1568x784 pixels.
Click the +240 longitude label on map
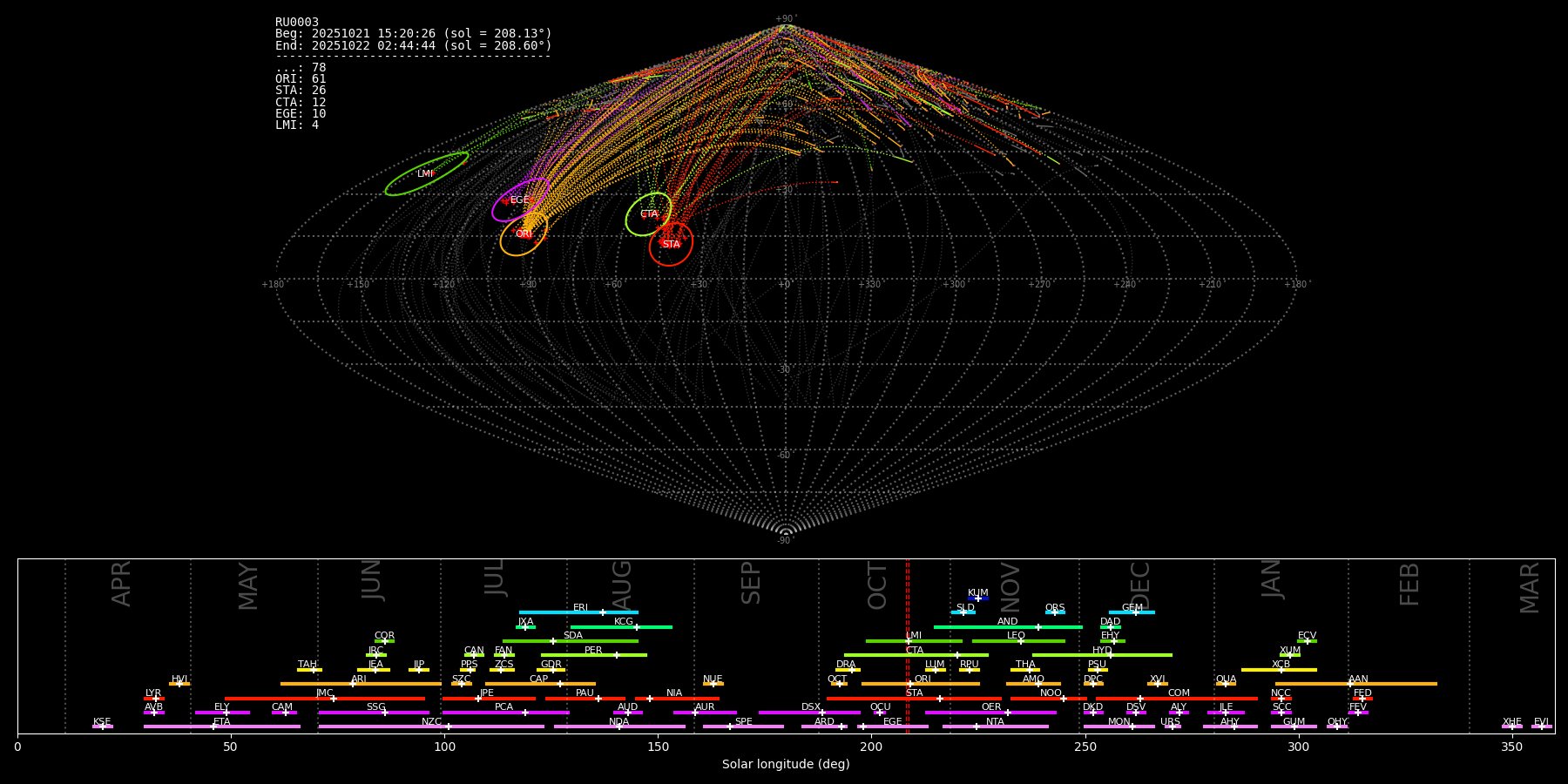(x=1125, y=285)
